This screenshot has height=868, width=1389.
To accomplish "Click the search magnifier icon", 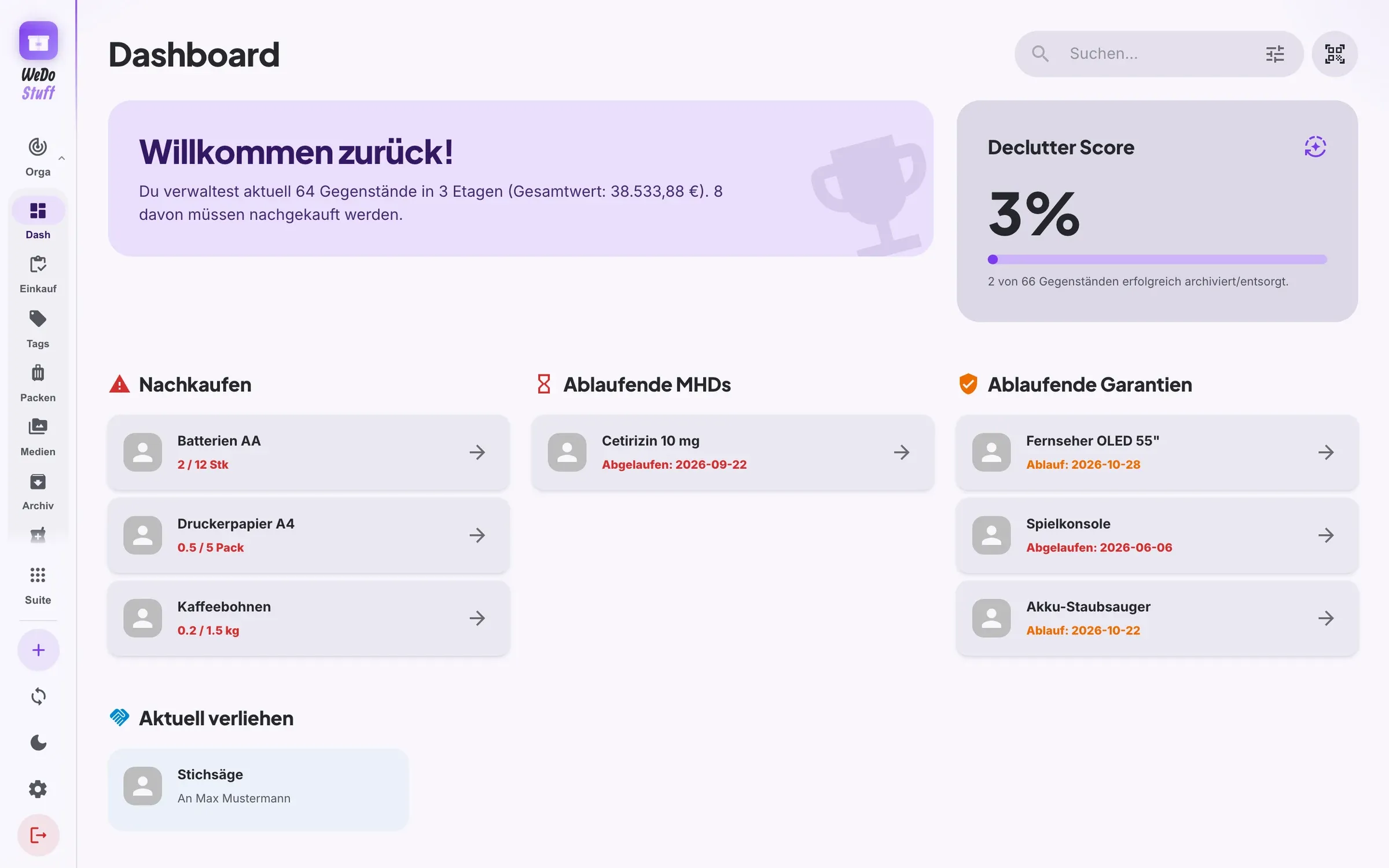I will point(1040,54).
